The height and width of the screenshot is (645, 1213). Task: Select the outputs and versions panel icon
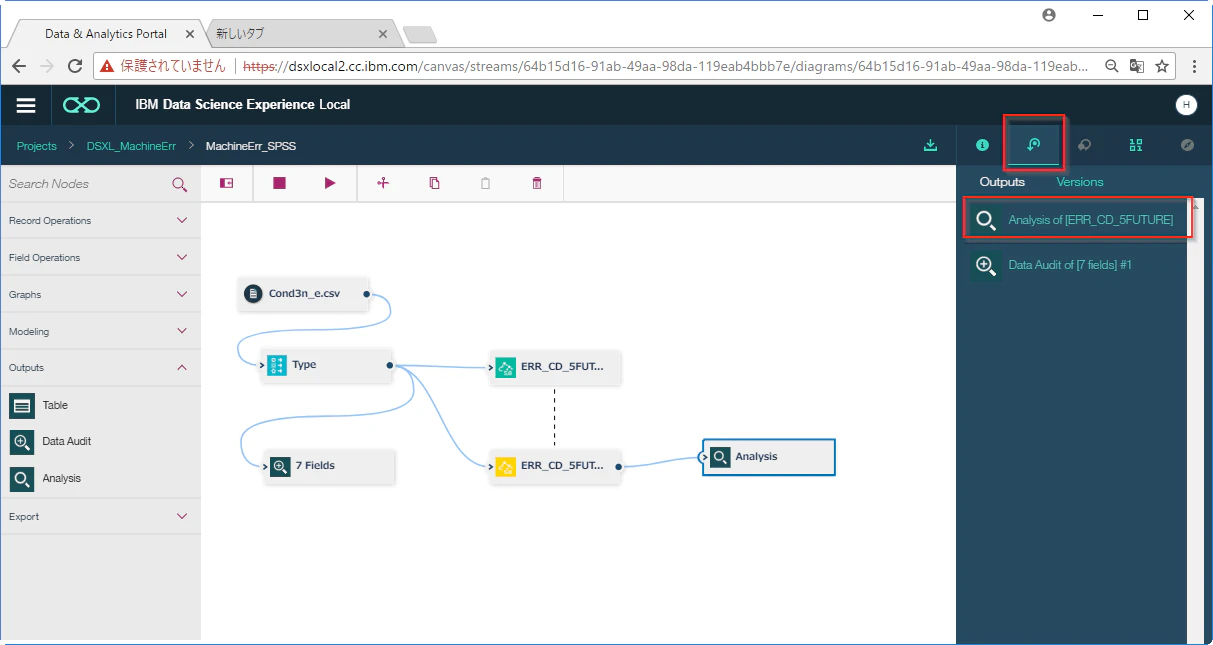coord(1033,145)
